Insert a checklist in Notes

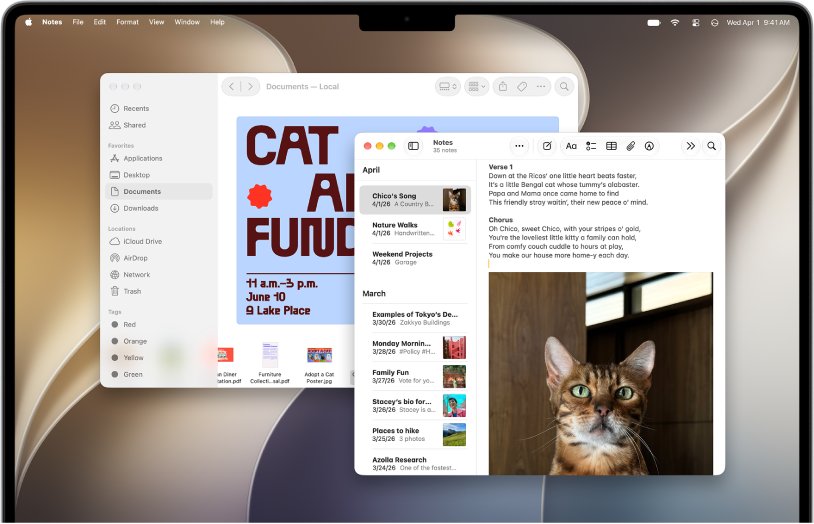click(591, 146)
